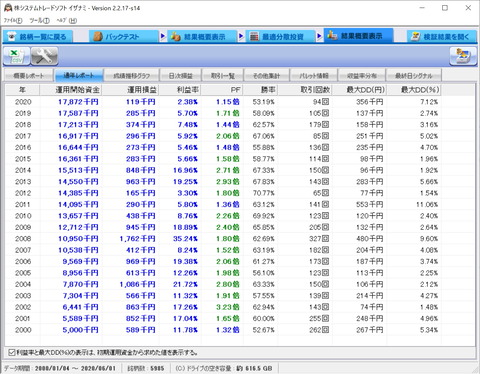Viewport: 480px width, 374px height.
Task: Open the ヘルプ(H) menu
Action: [66, 21]
